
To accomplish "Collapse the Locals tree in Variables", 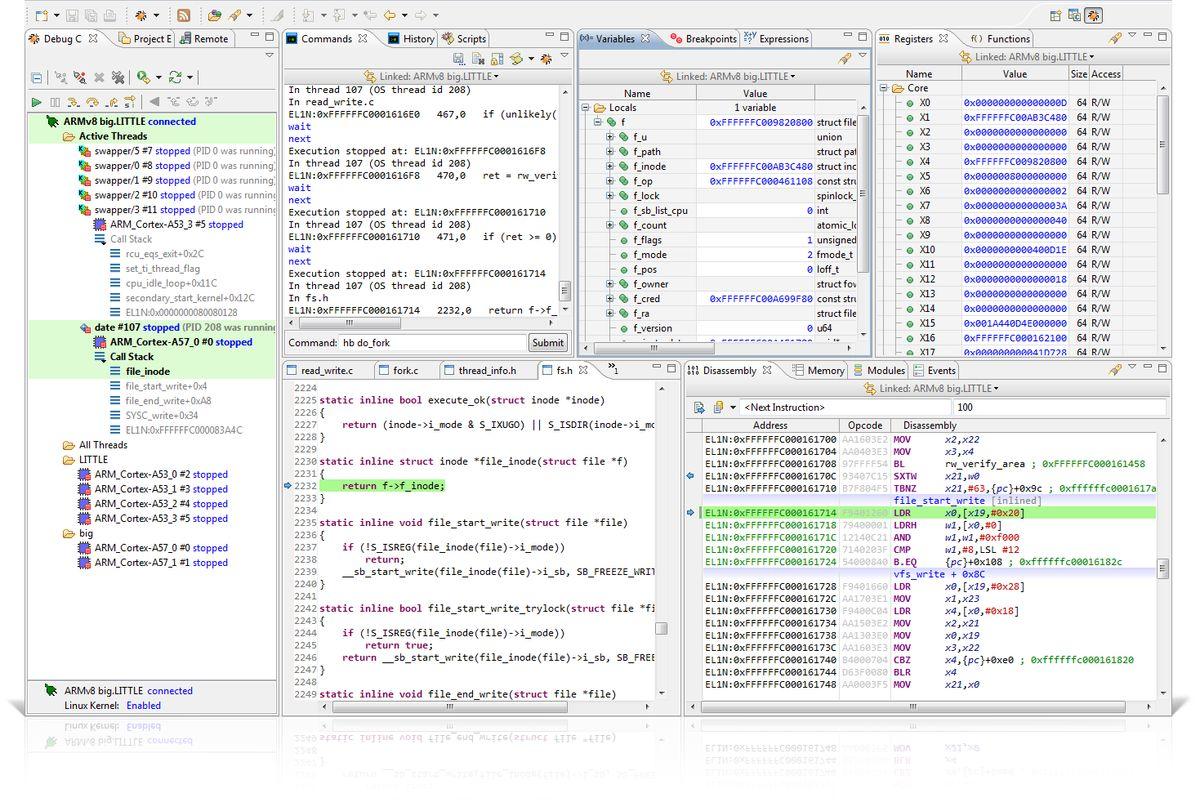I will (586, 108).
